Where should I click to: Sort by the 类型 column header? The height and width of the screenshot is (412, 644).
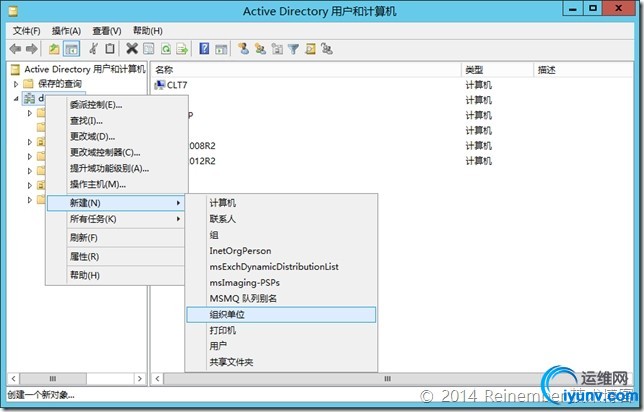click(497, 70)
